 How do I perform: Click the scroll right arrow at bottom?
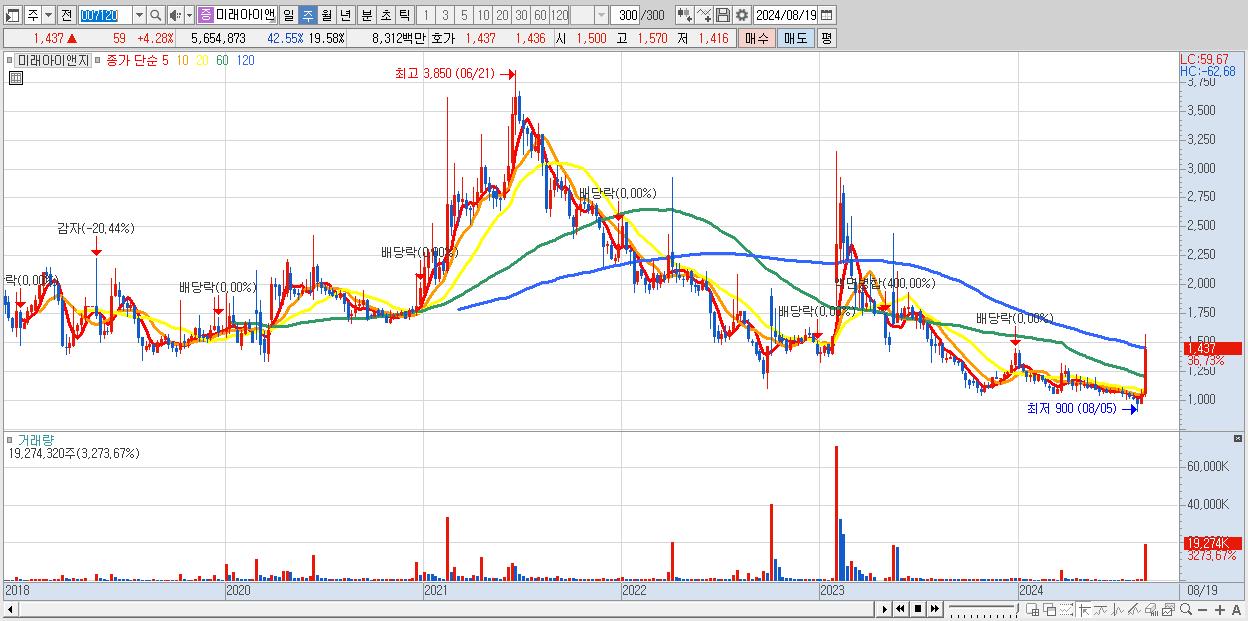(884, 609)
